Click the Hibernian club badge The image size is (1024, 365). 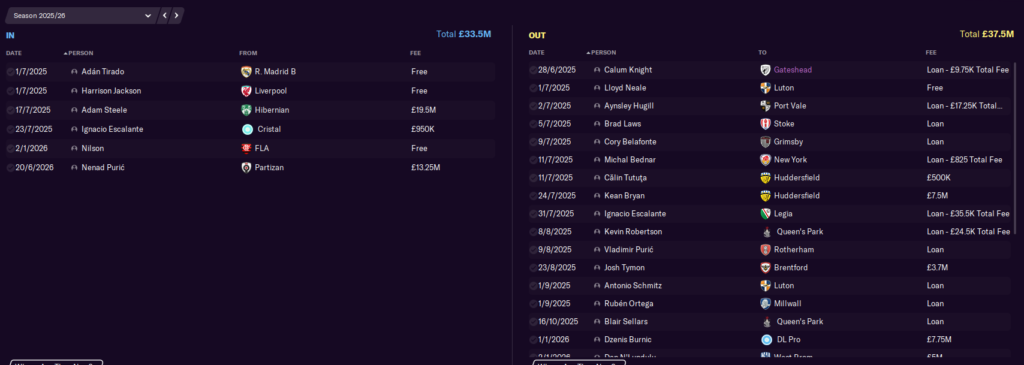point(246,110)
